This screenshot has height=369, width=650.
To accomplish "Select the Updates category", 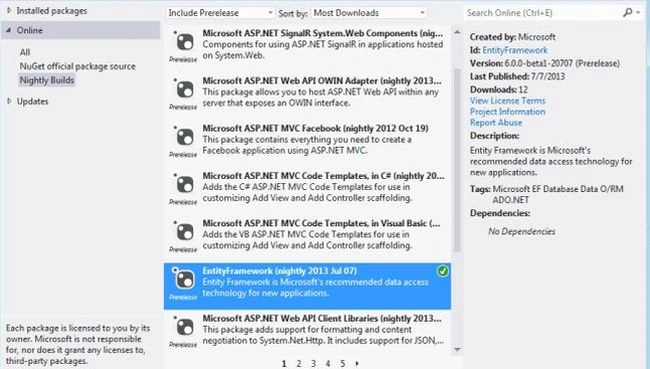I will click(x=32, y=101).
